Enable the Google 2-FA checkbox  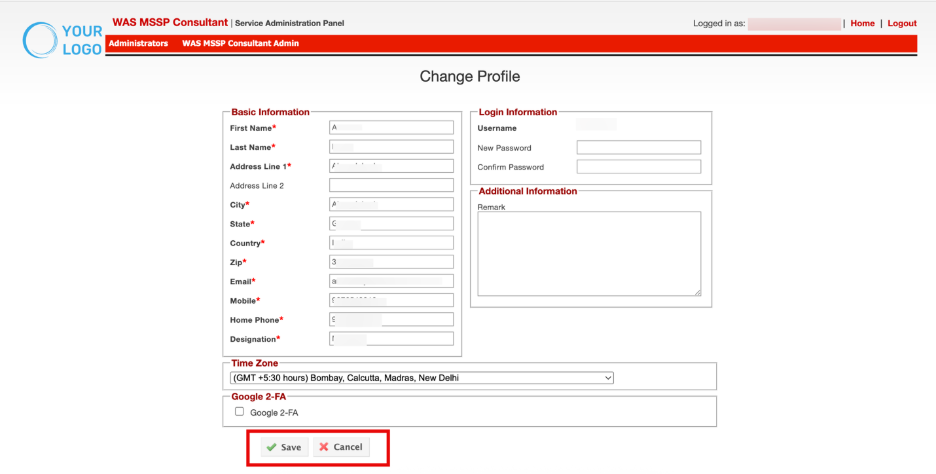coord(239,411)
